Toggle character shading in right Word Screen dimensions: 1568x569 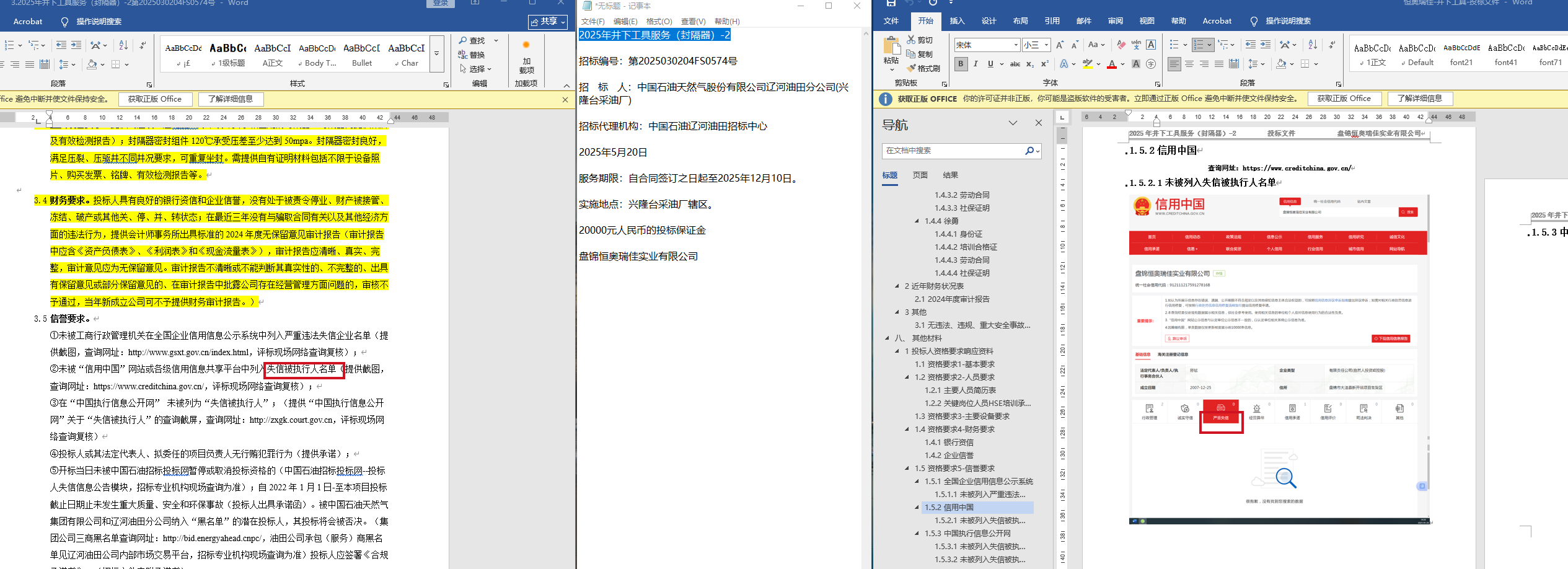pos(1136,64)
